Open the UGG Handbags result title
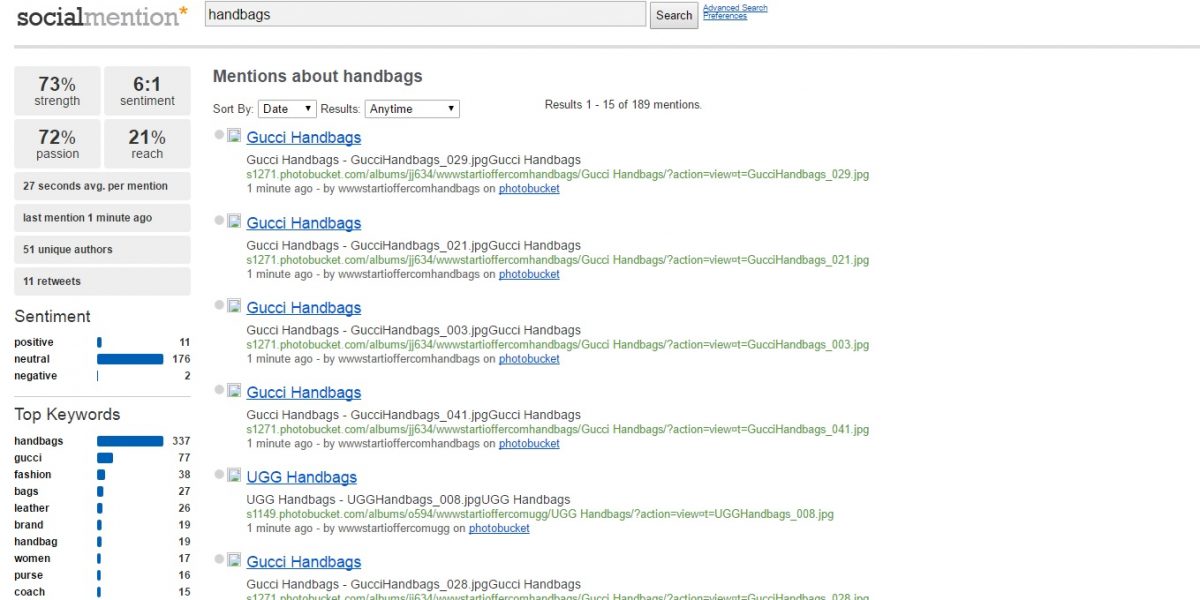Image resolution: width=1200 pixels, height=600 pixels. click(x=302, y=478)
